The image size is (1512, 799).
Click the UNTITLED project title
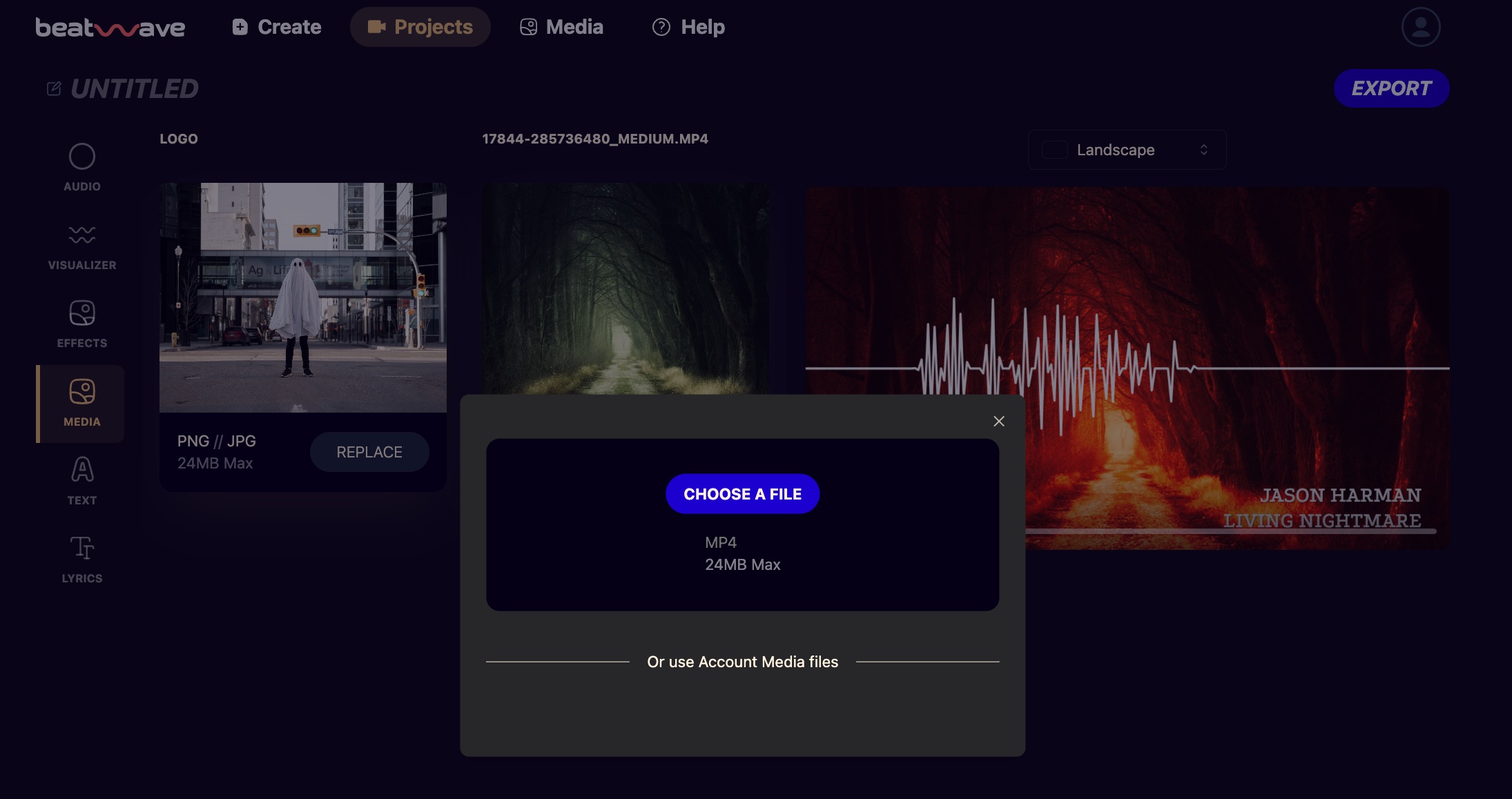point(135,88)
